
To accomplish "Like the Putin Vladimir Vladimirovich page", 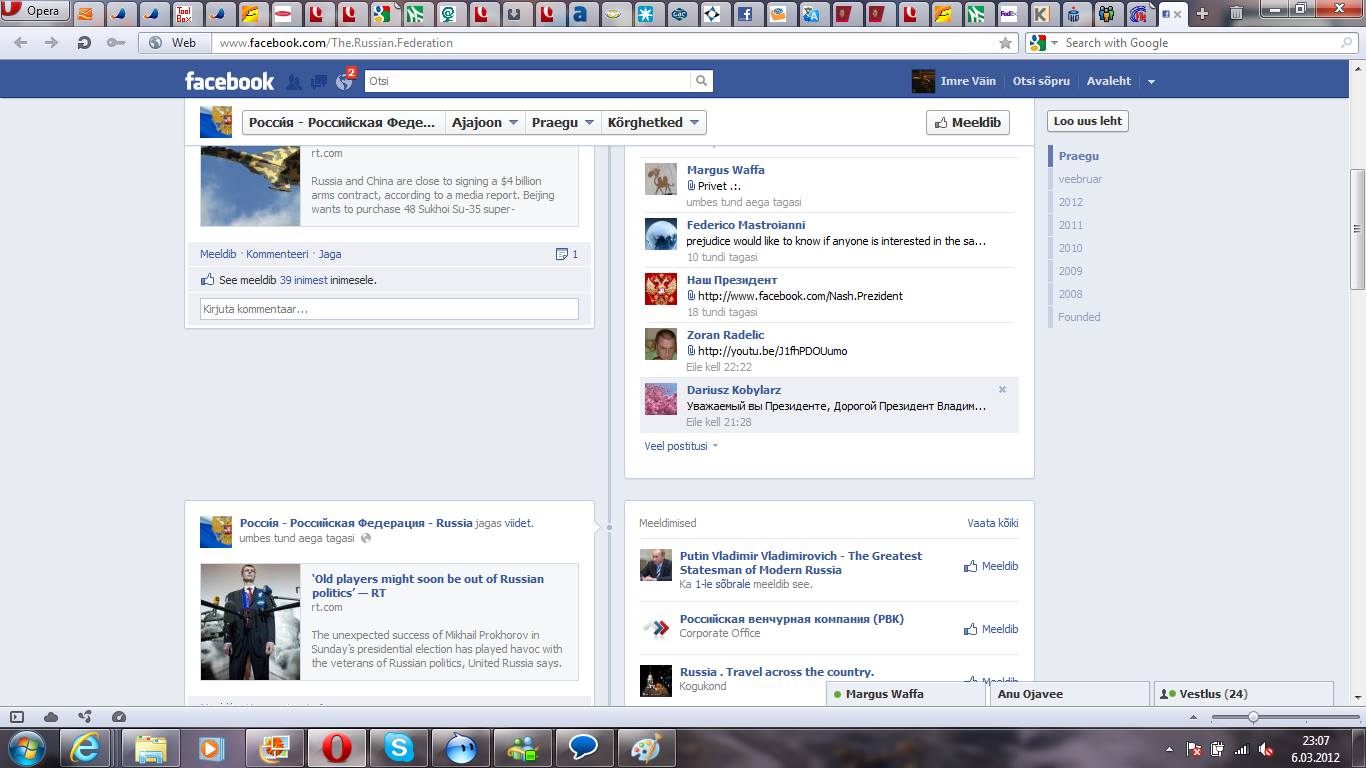I will click(x=991, y=566).
